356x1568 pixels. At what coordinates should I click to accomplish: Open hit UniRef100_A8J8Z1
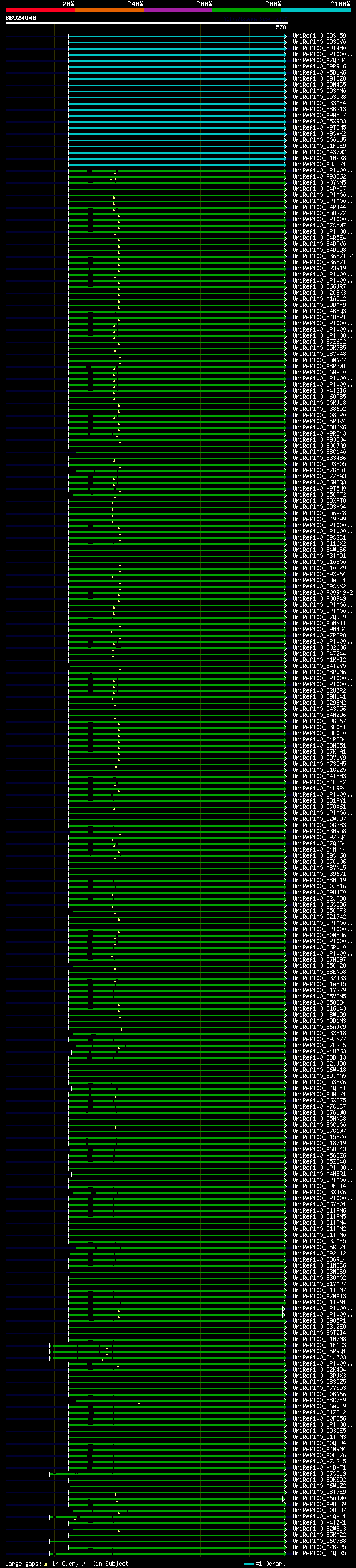319,164
